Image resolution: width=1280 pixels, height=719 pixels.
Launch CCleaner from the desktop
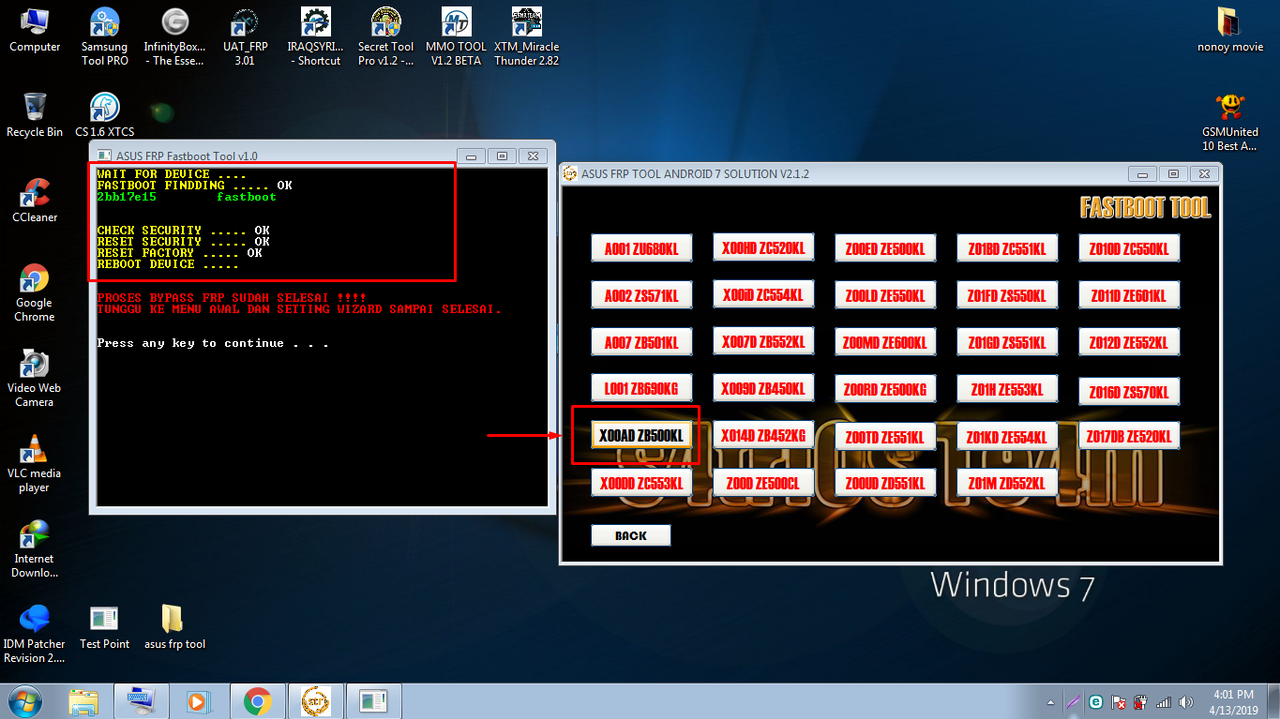point(34,200)
